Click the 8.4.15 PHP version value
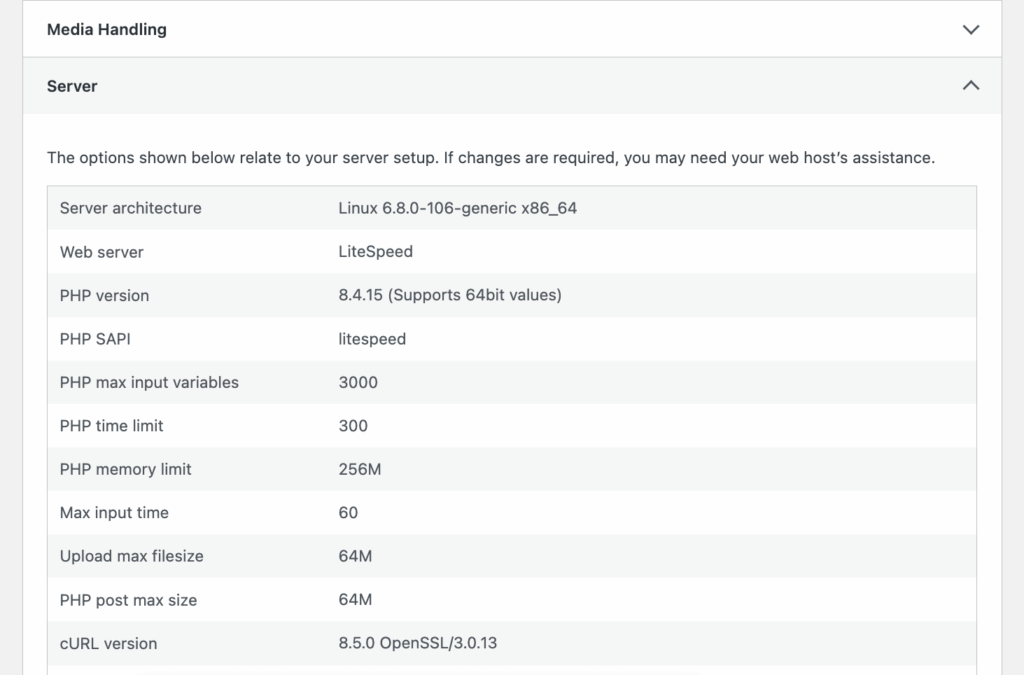Screen dimensions: 1024x675 [449, 296]
